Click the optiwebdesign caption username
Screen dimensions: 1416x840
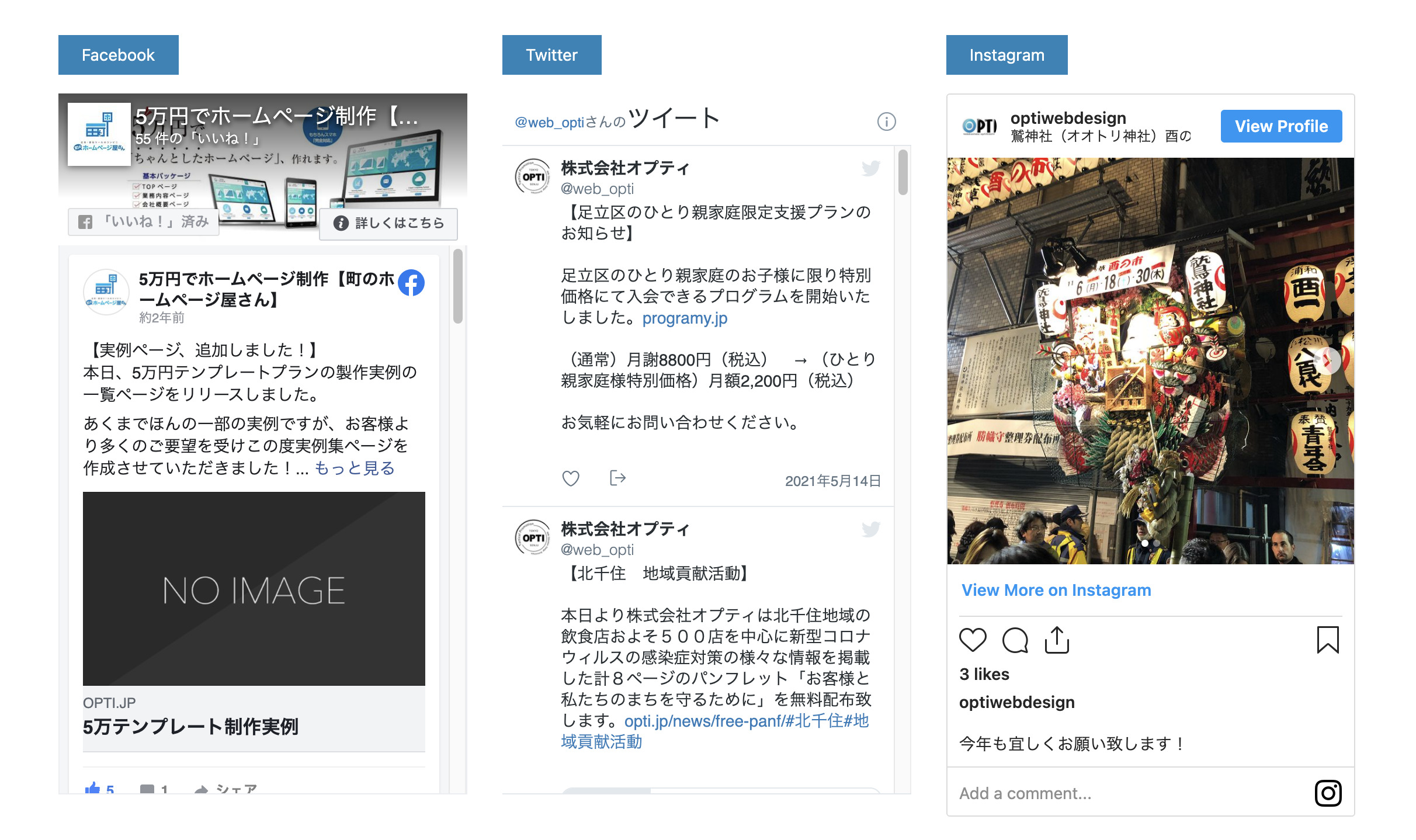(x=1017, y=702)
